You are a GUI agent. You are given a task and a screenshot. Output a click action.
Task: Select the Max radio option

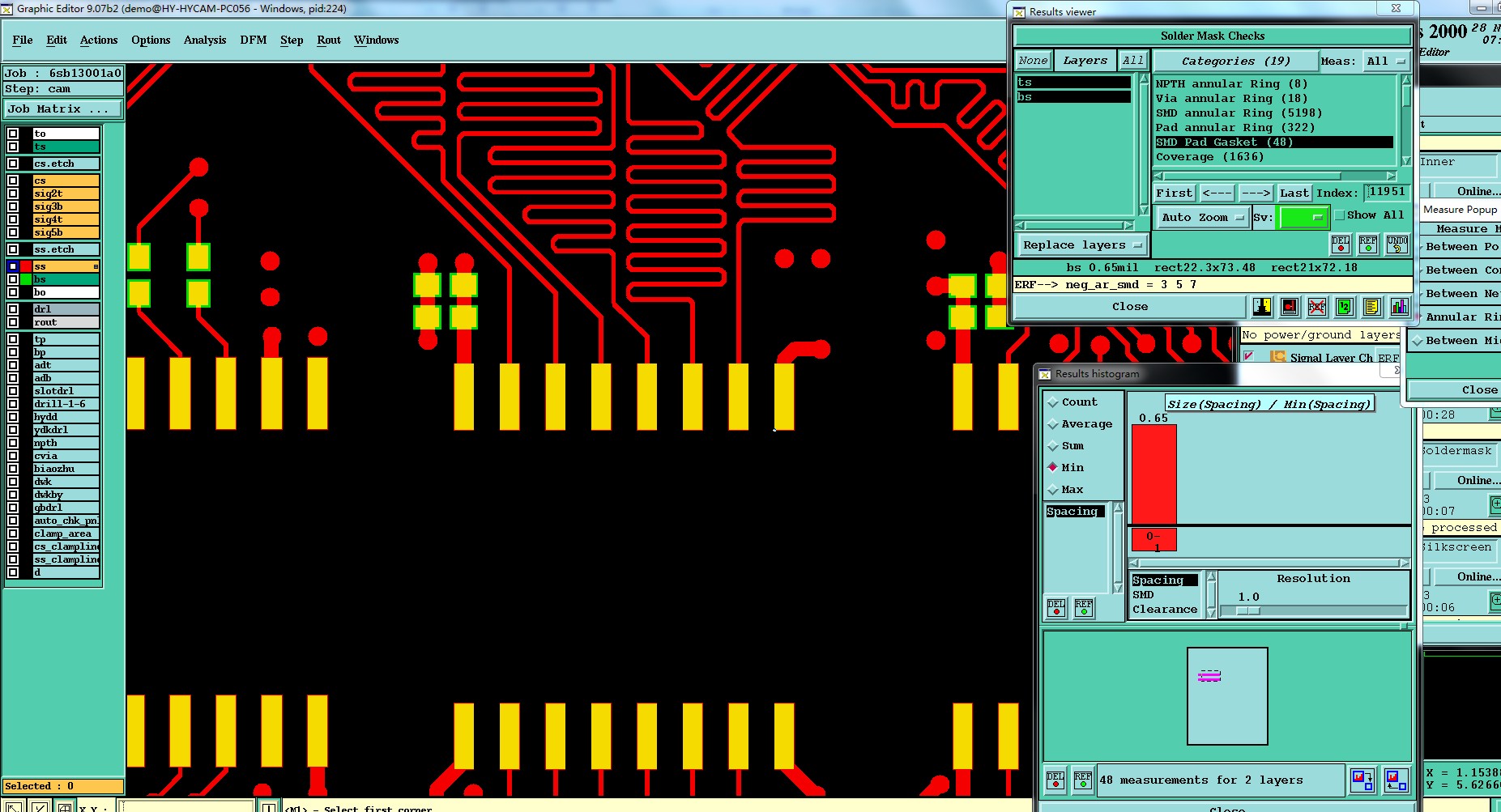(x=1053, y=490)
